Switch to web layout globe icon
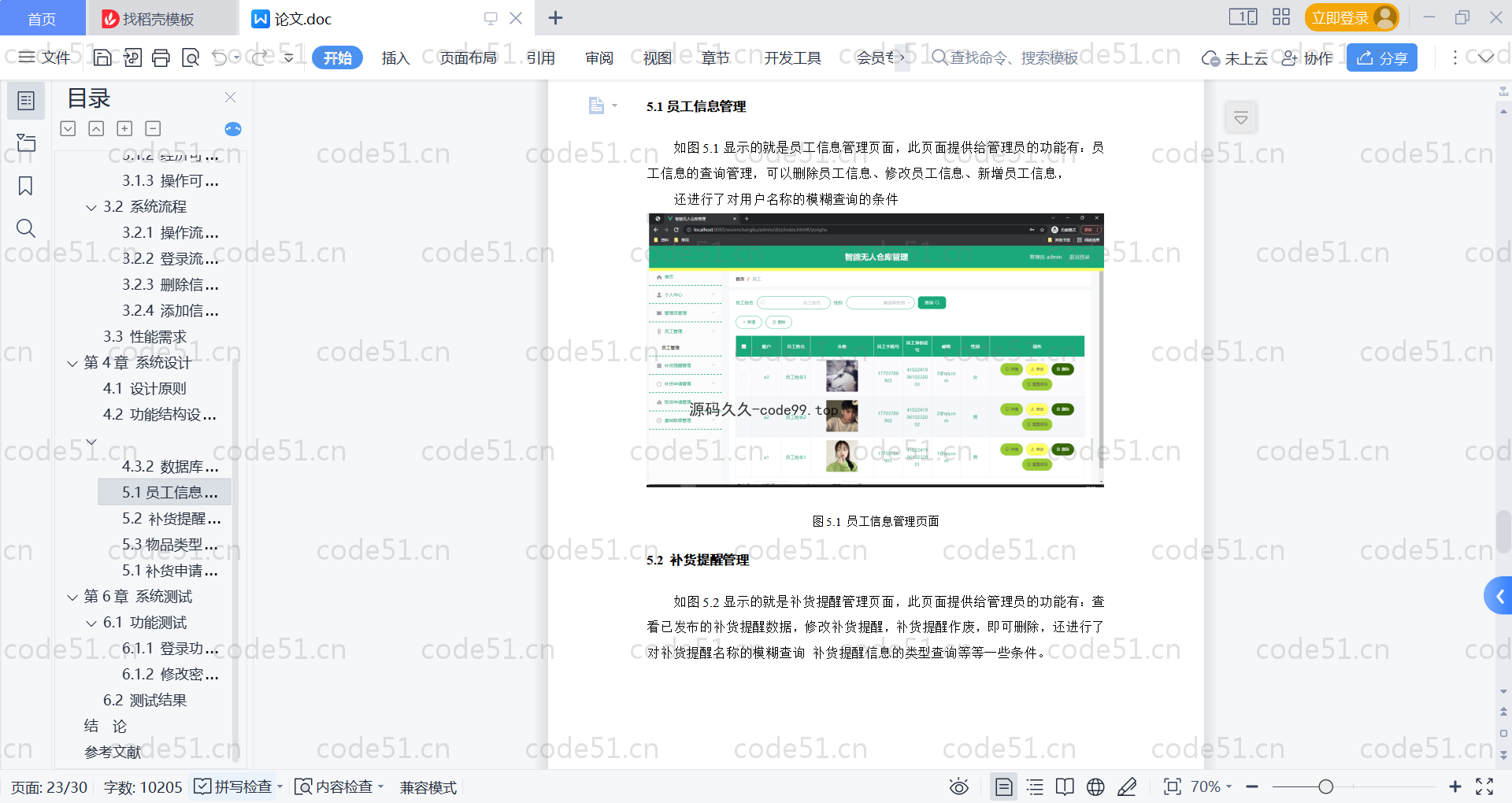The width and height of the screenshot is (1512, 803). (x=1095, y=786)
